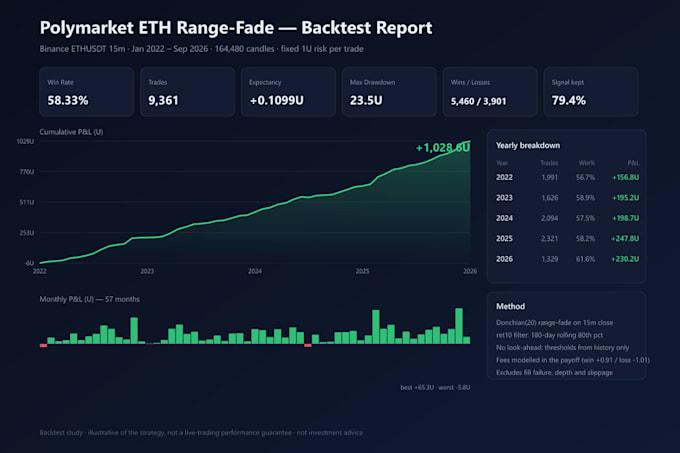Click the 2024 P&L value +198.7U
The image size is (680, 453).
pyautogui.click(x=625, y=218)
